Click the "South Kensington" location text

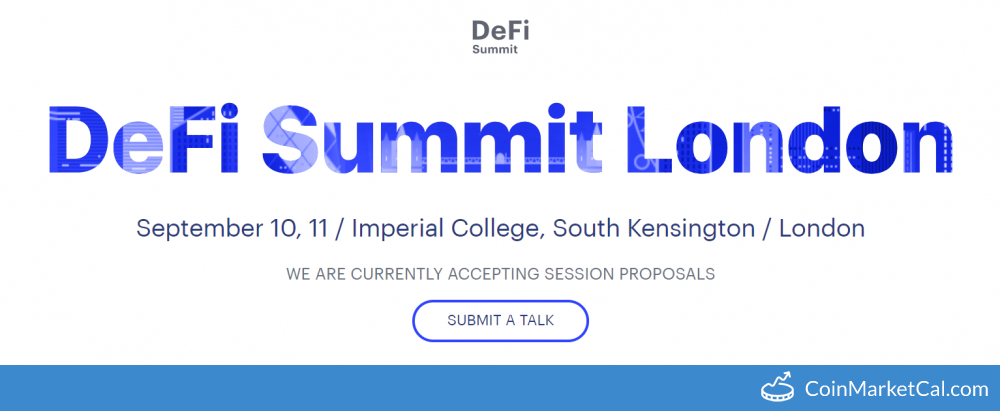[x=650, y=229]
